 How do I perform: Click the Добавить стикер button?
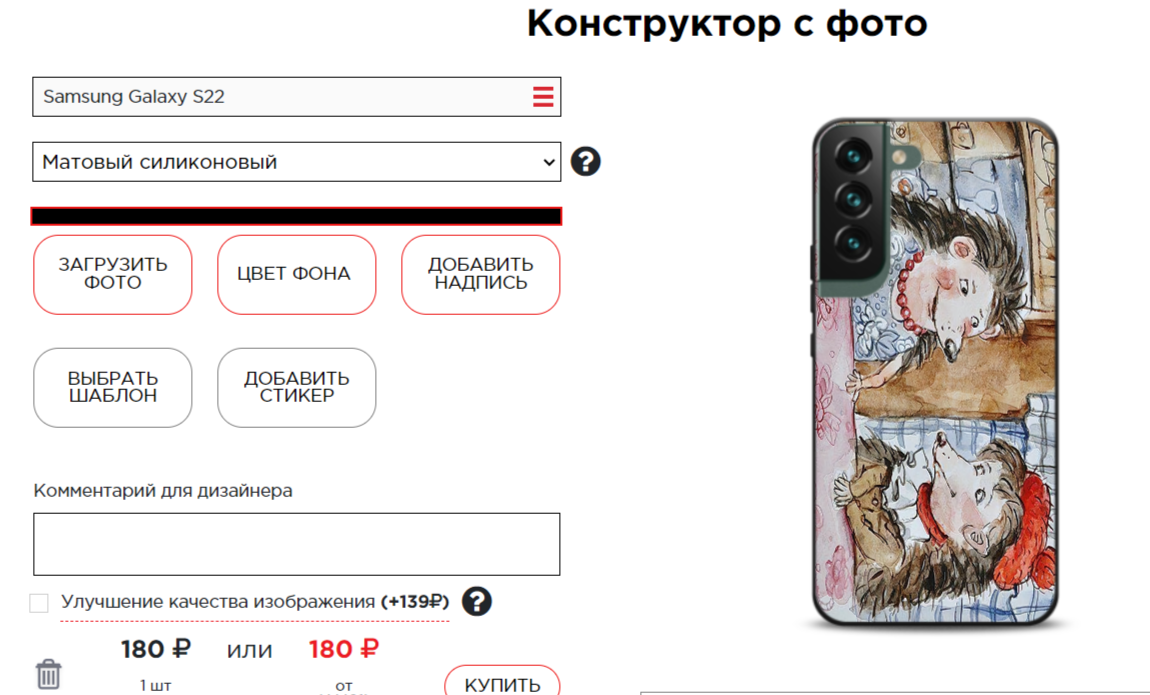tap(296, 387)
